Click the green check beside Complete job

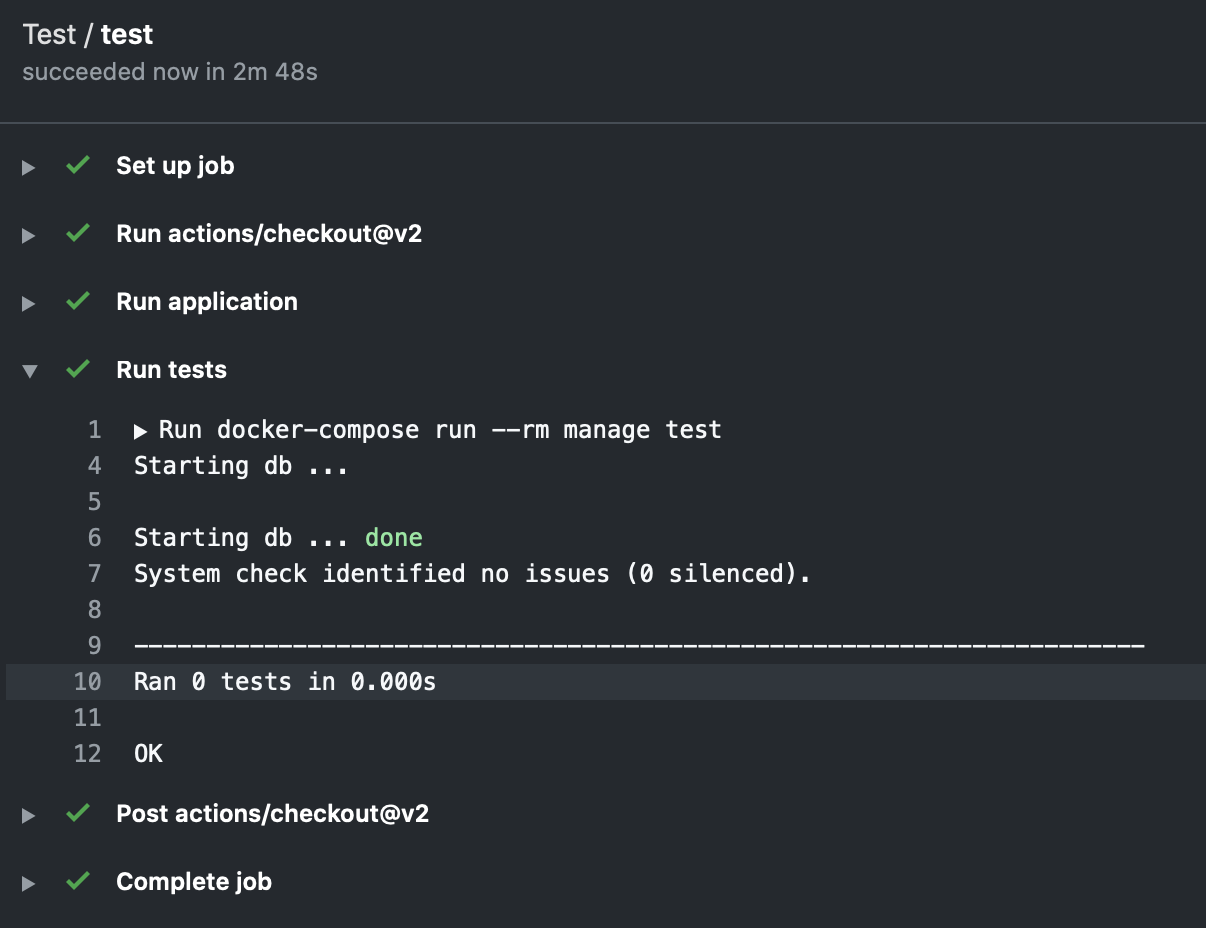(77, 881)
